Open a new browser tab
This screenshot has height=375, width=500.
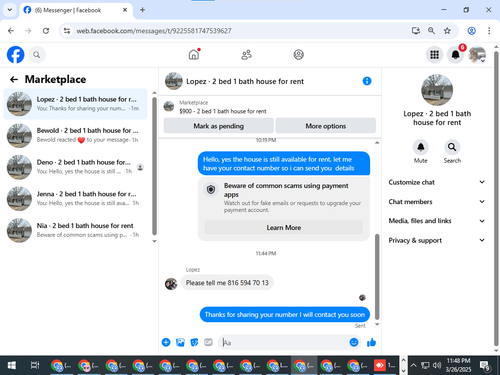[x=142, y=10]
